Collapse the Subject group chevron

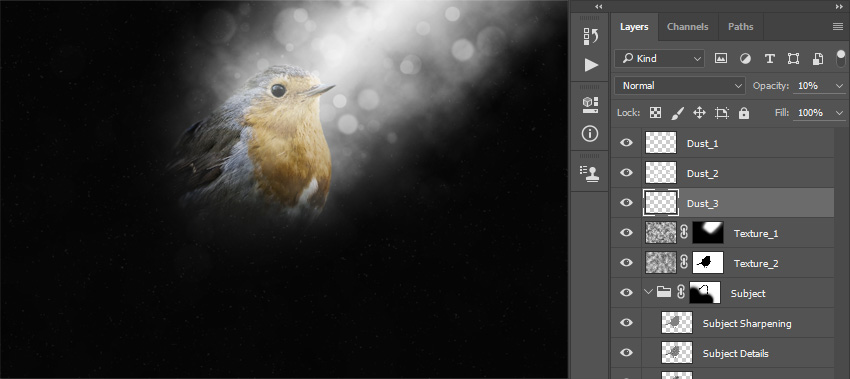tap(648, 292)
